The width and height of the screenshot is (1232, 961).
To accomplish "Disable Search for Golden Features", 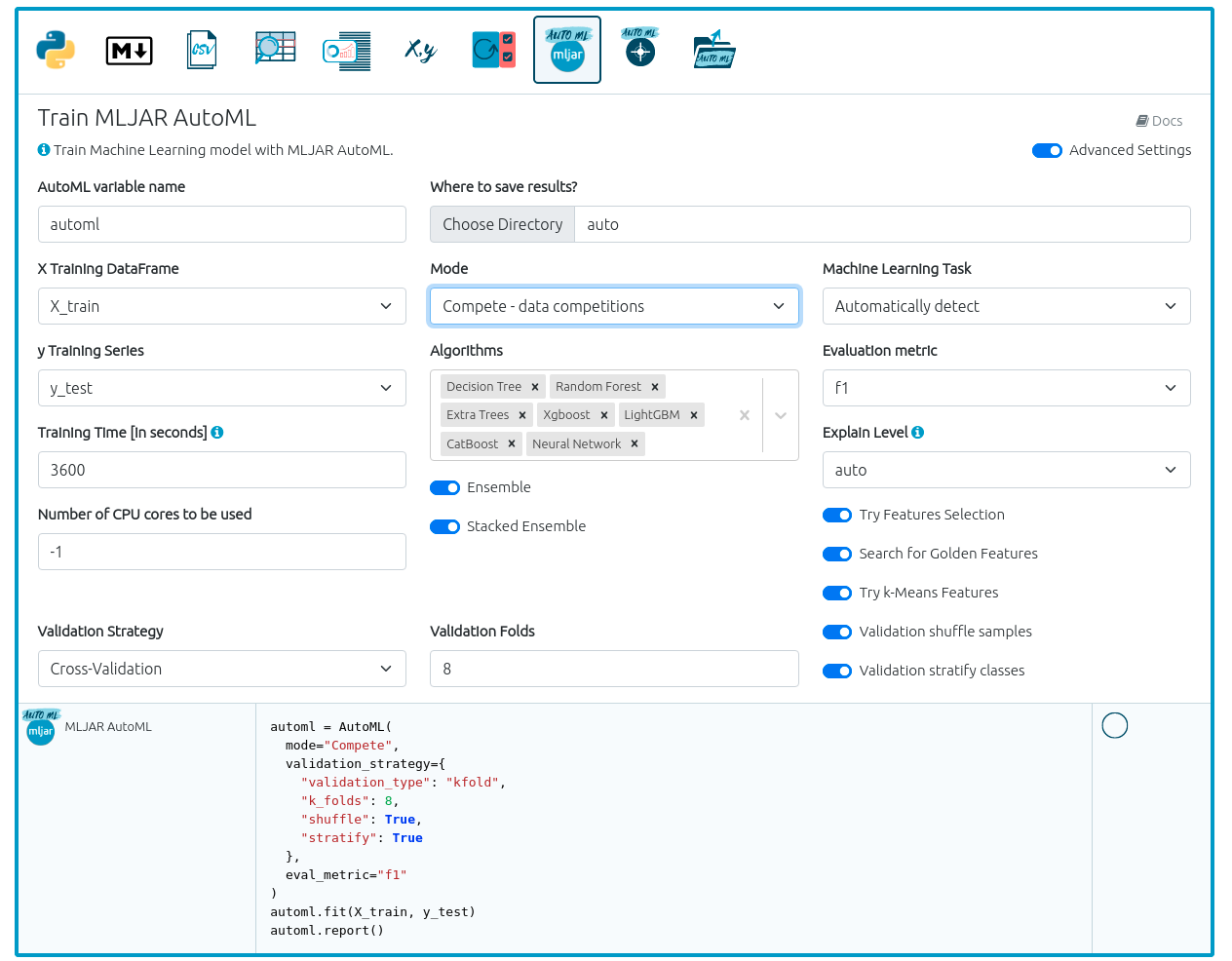I will pyautogui.click(x=837, y=554).
